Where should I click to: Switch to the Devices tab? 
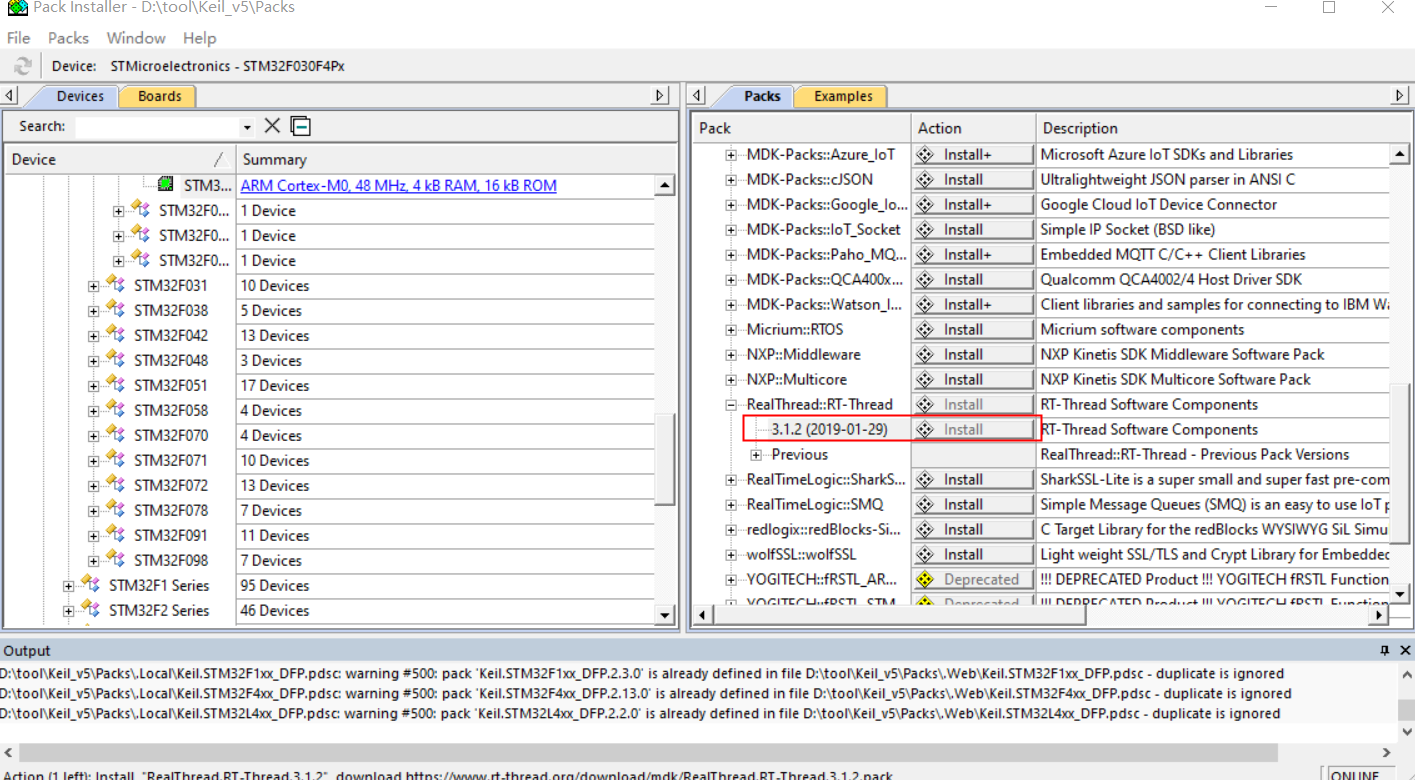(80, 96)
